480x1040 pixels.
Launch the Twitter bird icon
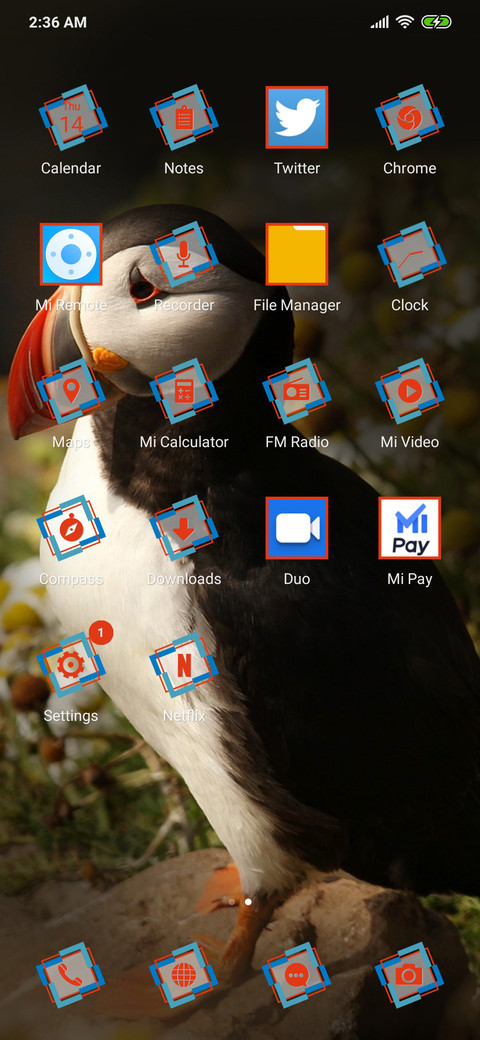tap(297, 117)
